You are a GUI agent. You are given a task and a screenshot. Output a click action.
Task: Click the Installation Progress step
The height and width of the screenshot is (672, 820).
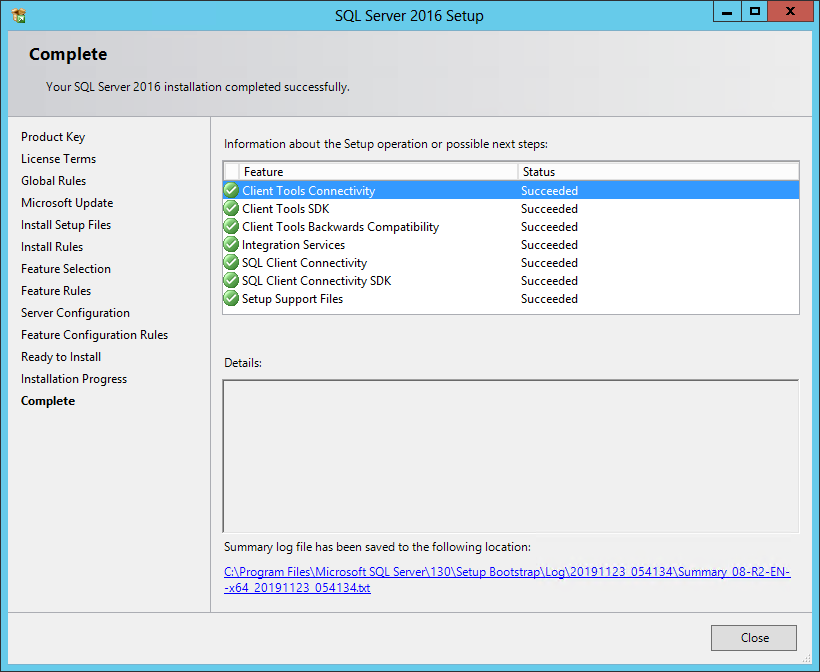click(74, 379)
